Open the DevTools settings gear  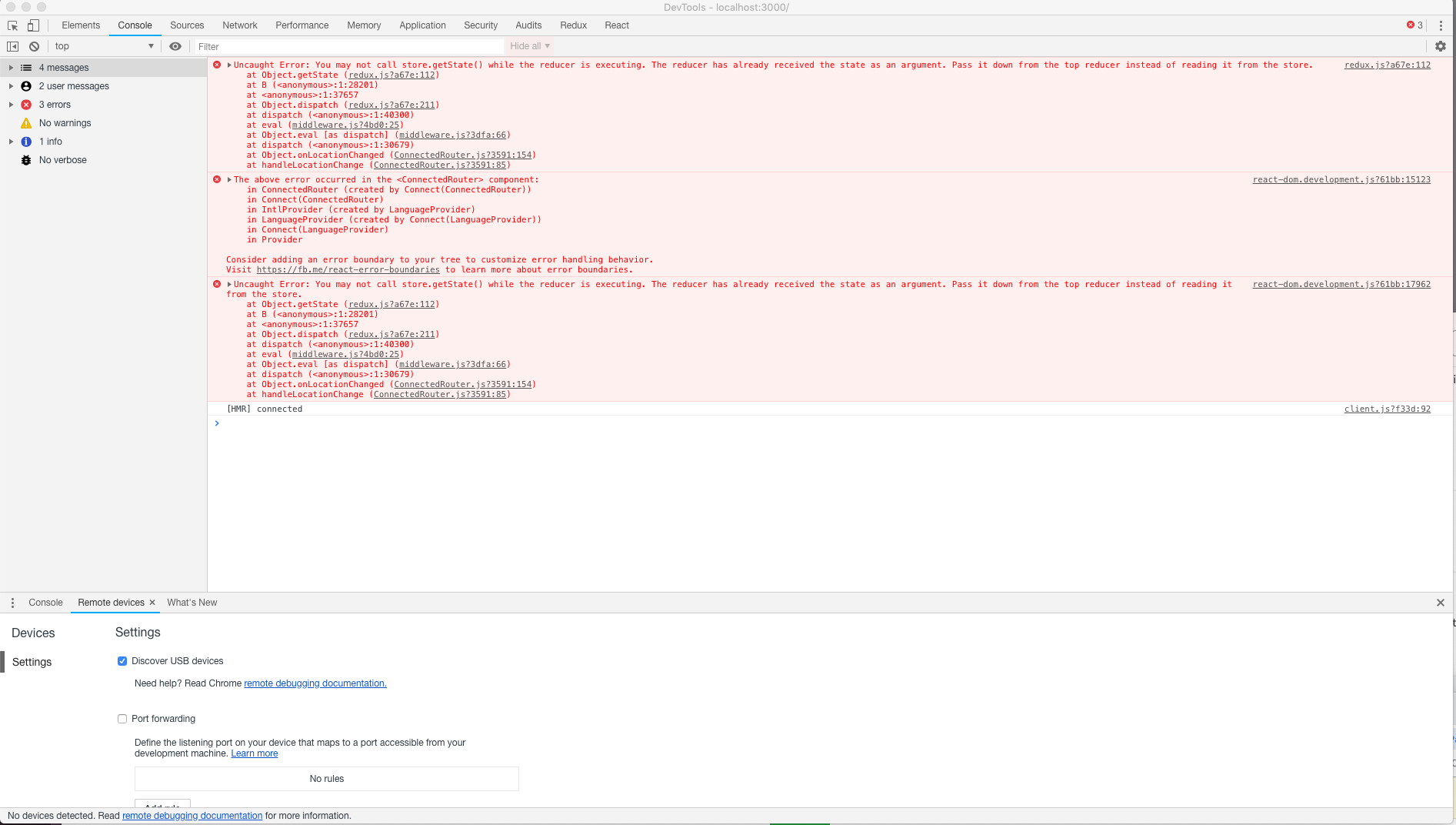pyautogui.click(x=1440, y=46)
